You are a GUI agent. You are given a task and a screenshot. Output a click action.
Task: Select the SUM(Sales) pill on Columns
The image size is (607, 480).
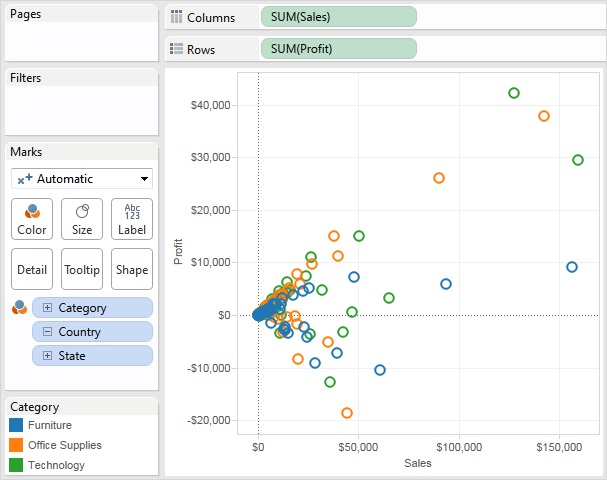click(338, 17)
